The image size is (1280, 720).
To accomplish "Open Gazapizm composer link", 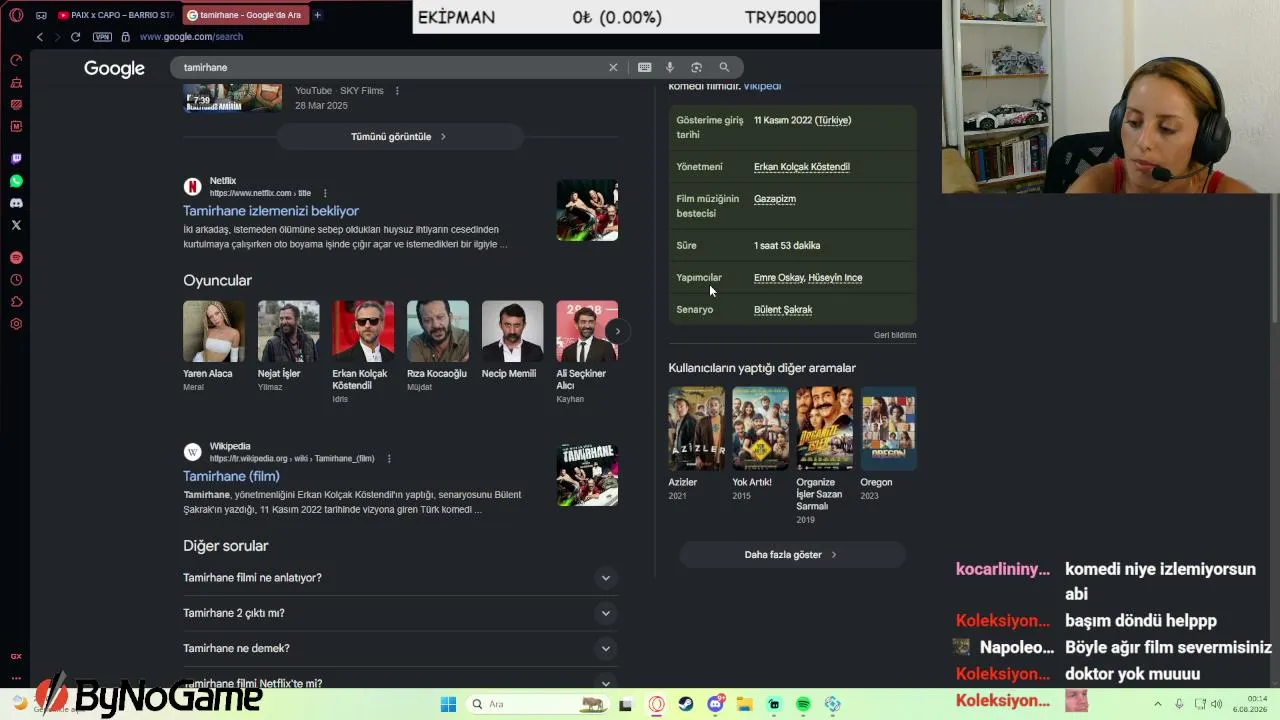I will coord(775,199).
